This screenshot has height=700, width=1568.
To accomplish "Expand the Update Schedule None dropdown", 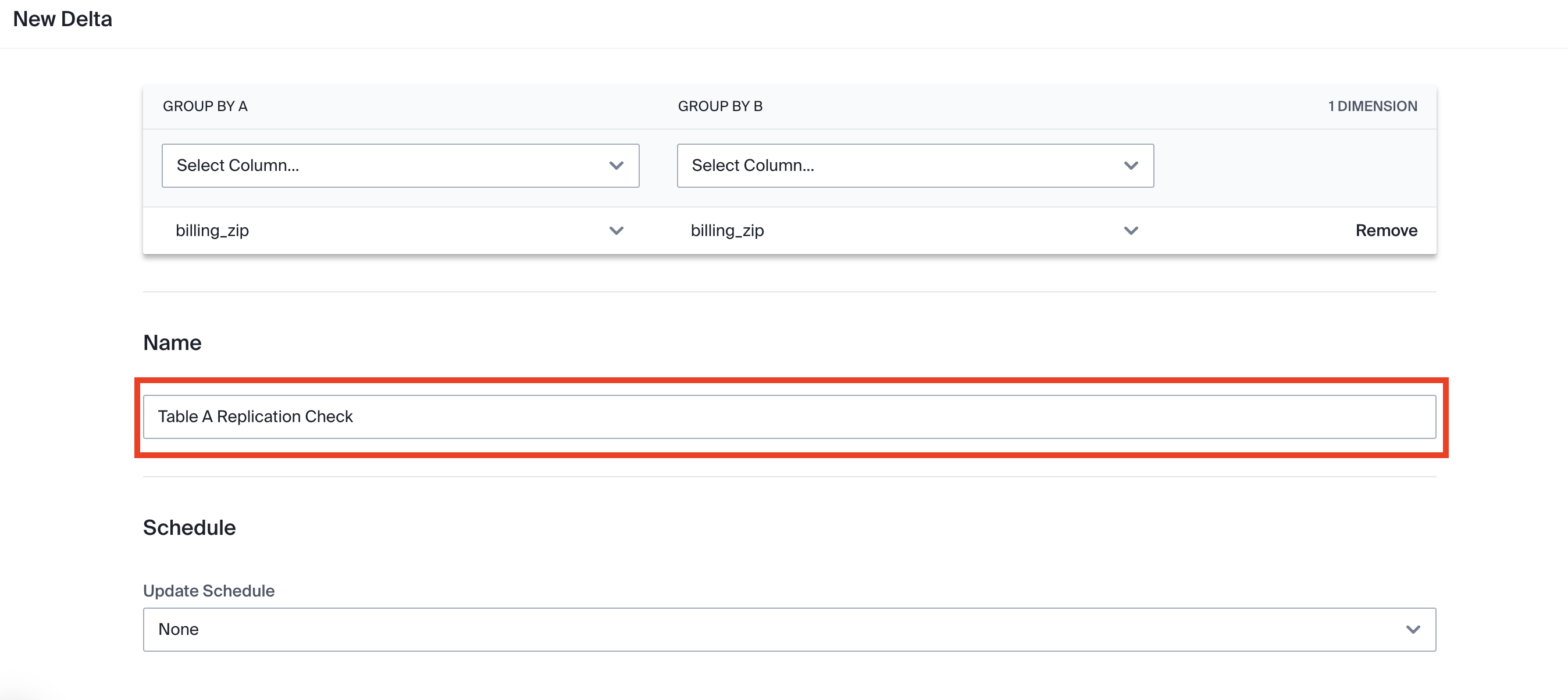I will pyautogui.click(x=789, y=630).
